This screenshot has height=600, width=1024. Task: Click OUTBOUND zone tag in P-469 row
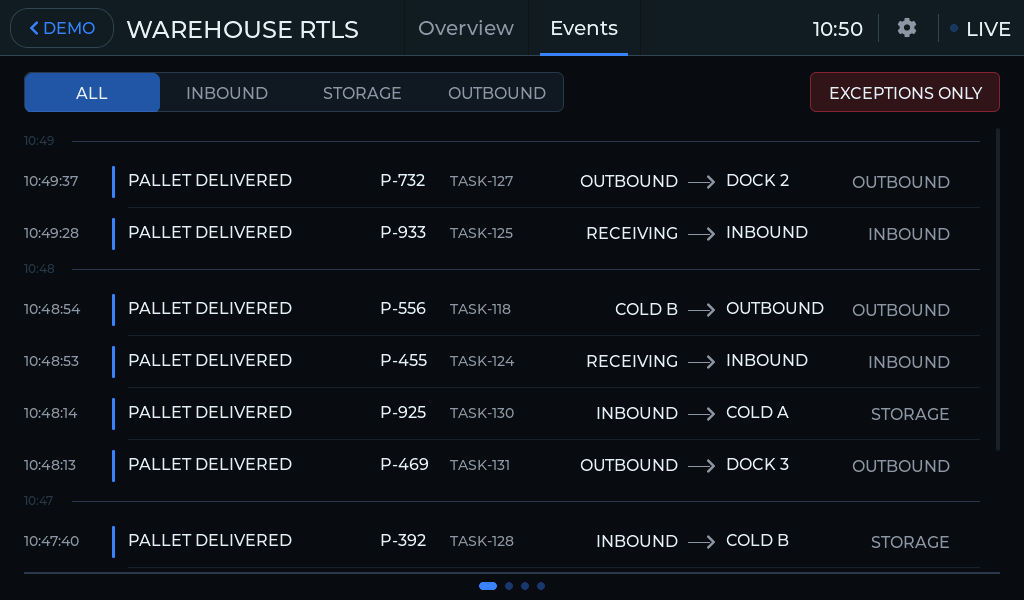901,466
